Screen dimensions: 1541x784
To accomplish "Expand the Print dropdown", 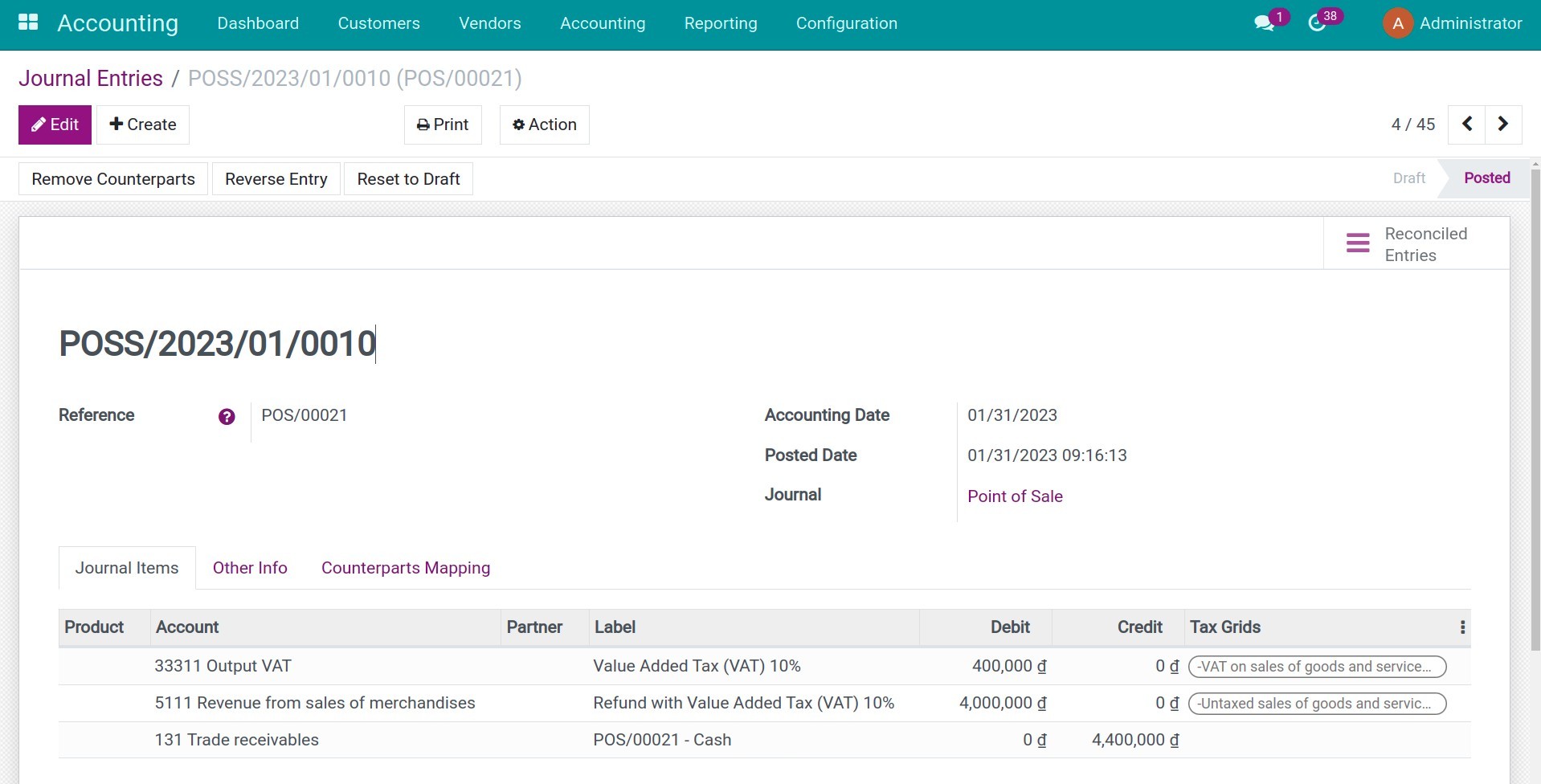I will [x=443, y=125].
